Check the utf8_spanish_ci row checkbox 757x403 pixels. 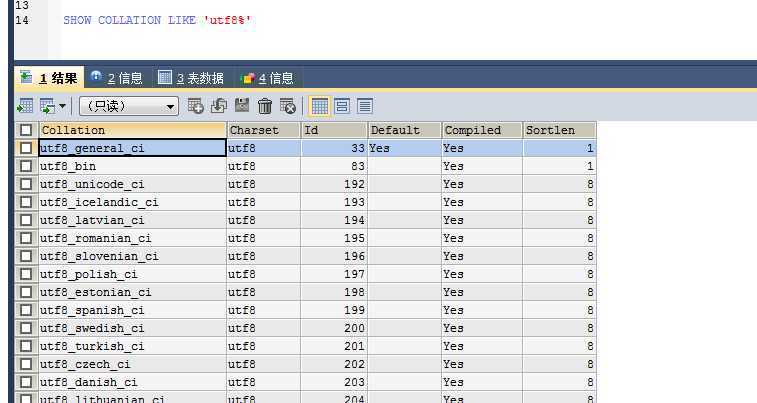(x=26, y=310)
